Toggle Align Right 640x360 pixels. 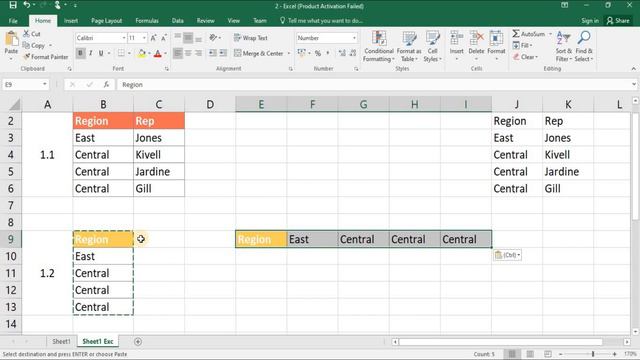198,53
